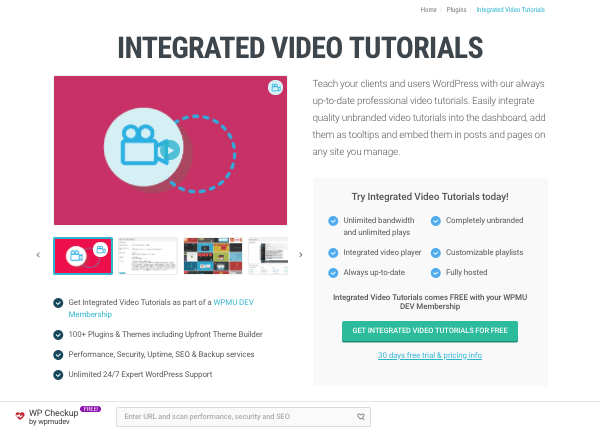
Task: Select the settings page screenshot thumbnail
Action: coord(148,256)
